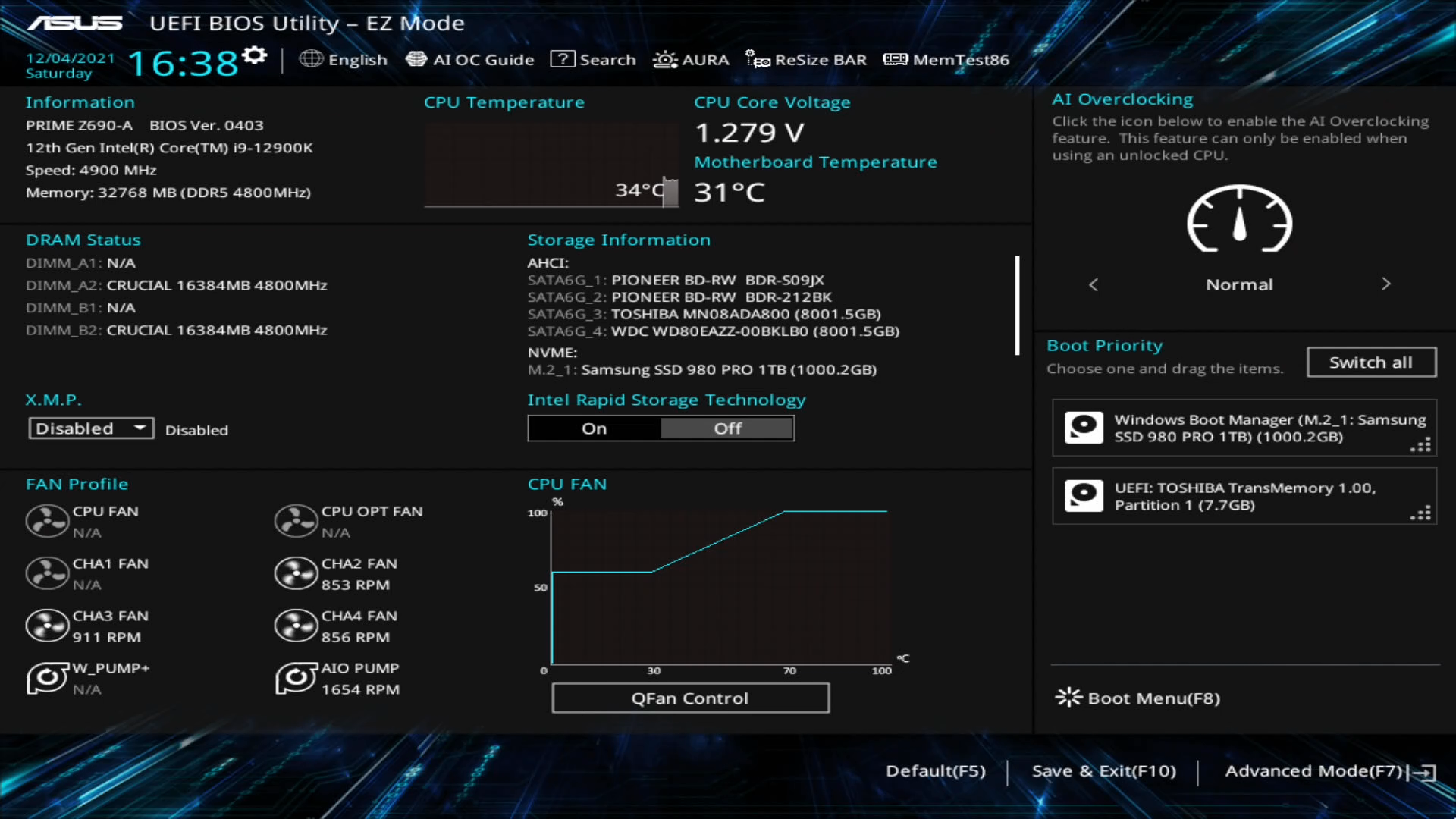Click the globe language icon
This screenshot has height=819, width=1456.
click(x=311, y=59)
